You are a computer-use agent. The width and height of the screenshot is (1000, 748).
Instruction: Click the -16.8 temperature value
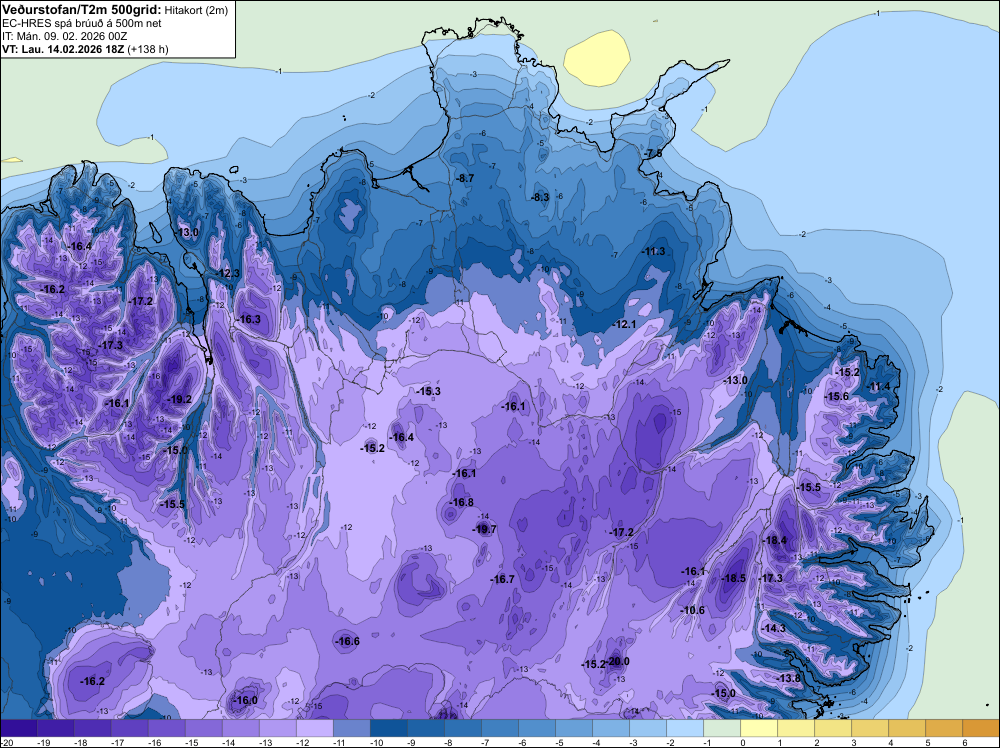pos(462,502)
